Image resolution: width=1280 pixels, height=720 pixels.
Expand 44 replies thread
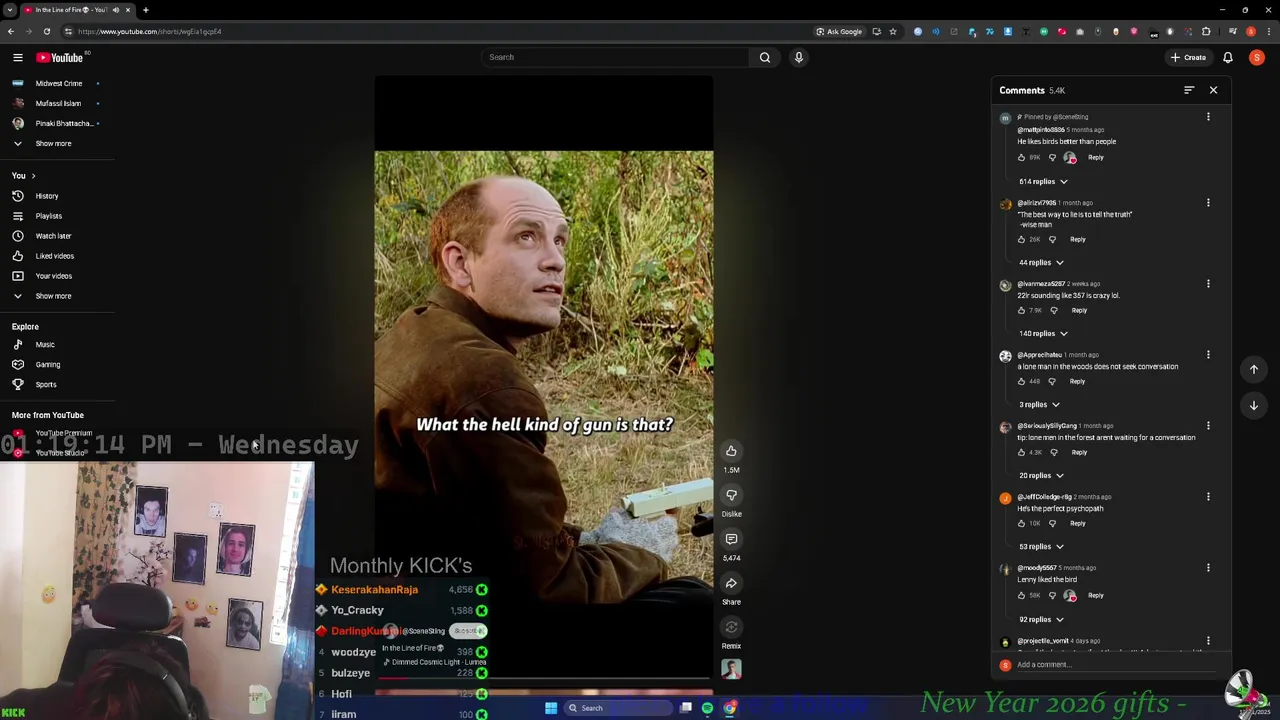[1041, 263]
